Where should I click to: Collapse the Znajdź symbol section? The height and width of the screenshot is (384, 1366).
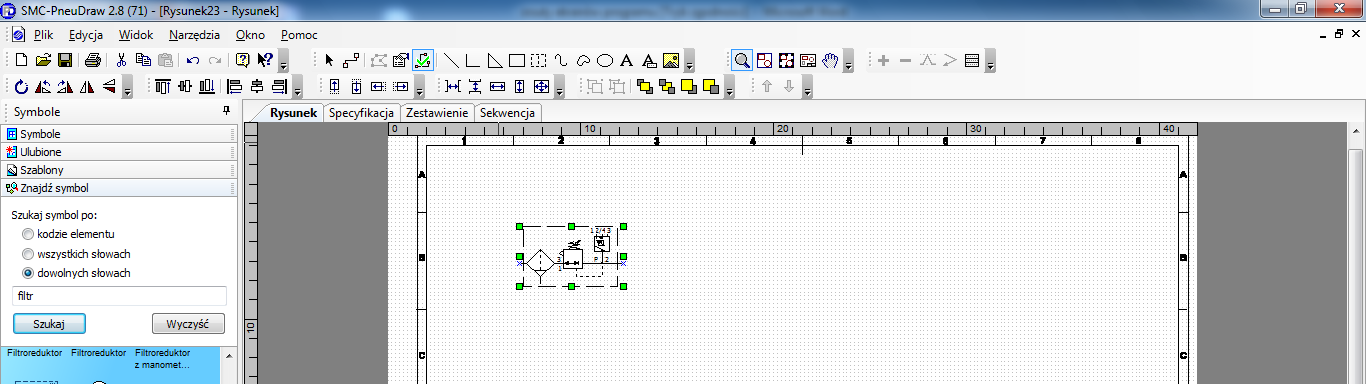tap(118, 188)
